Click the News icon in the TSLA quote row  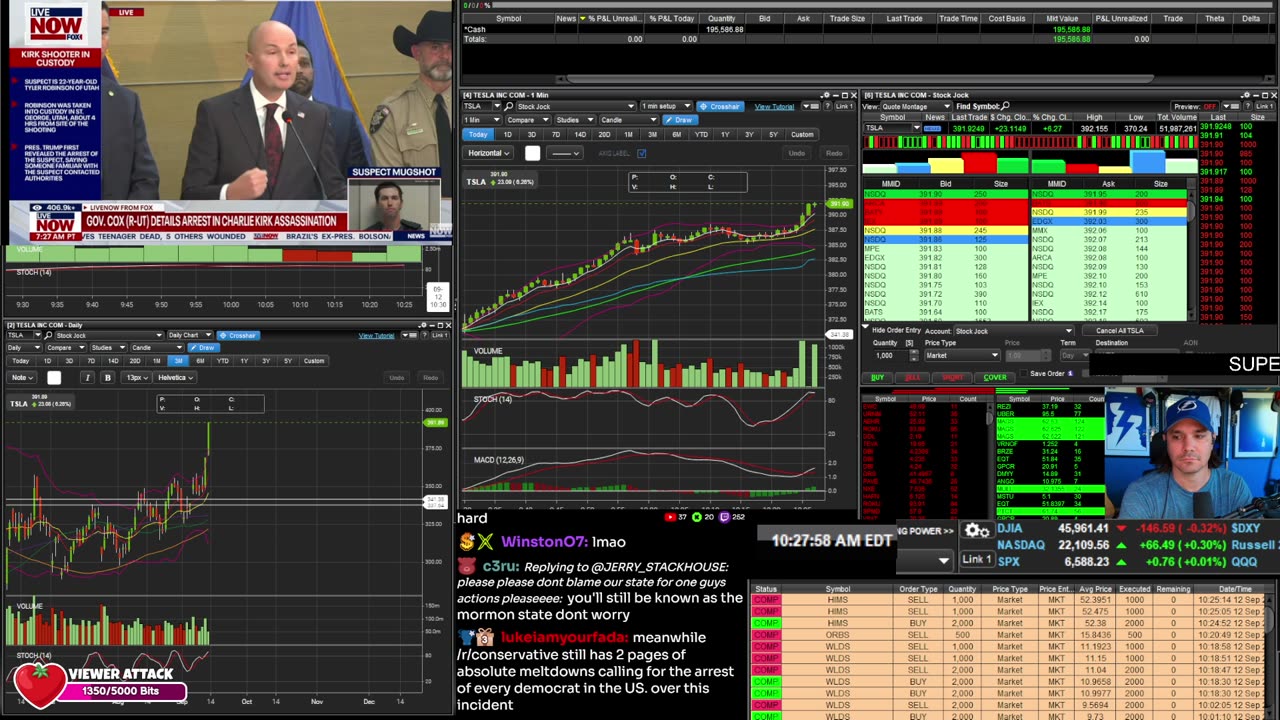coord(934,128)
